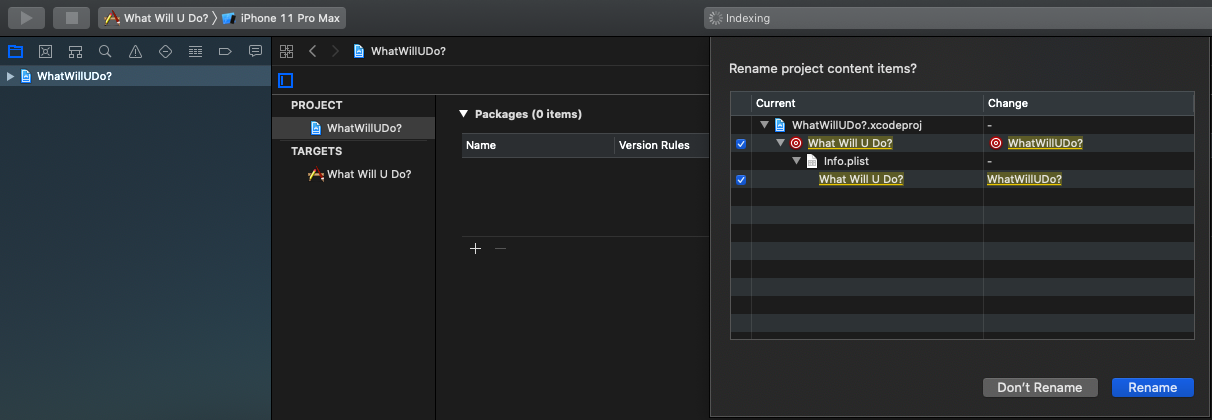
Task: Open the Test navigator diamond icon
Action: (165, 51)
